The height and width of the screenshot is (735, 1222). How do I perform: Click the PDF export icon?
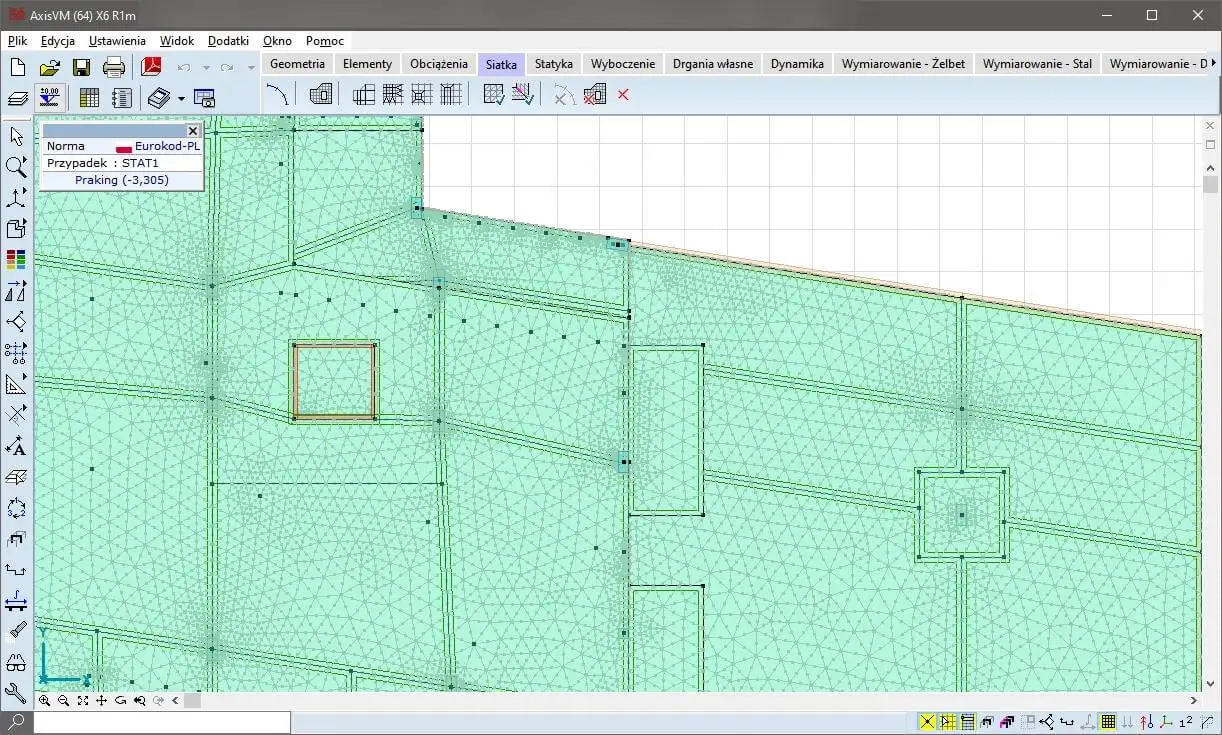[151, 68]
